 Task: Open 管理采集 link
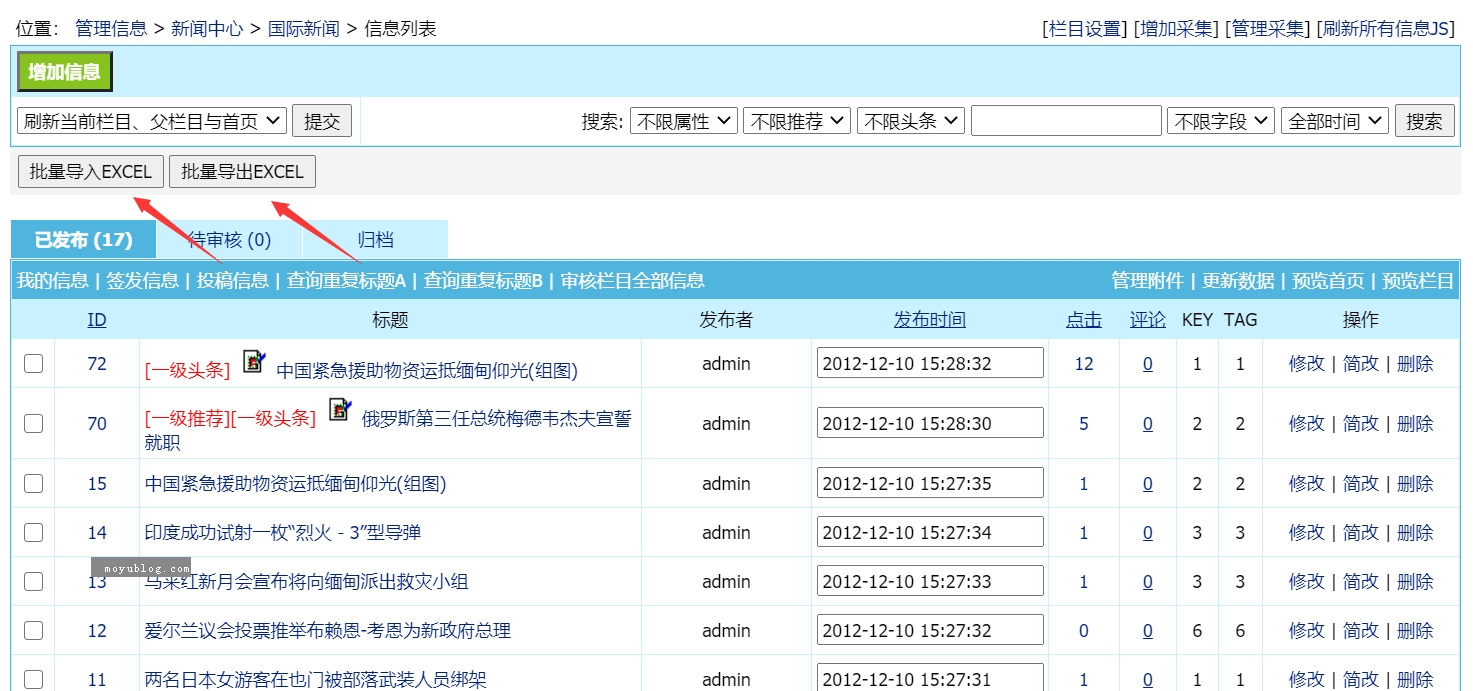[x=1267, y=29]
